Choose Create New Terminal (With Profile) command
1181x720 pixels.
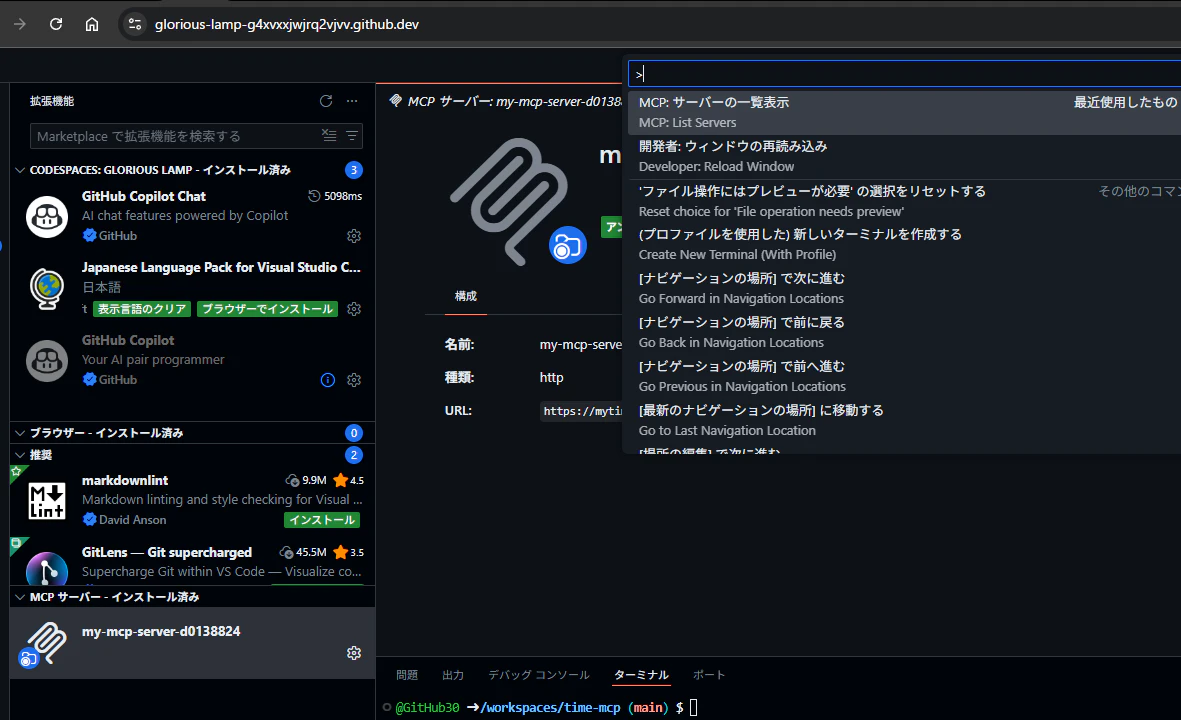904,244
